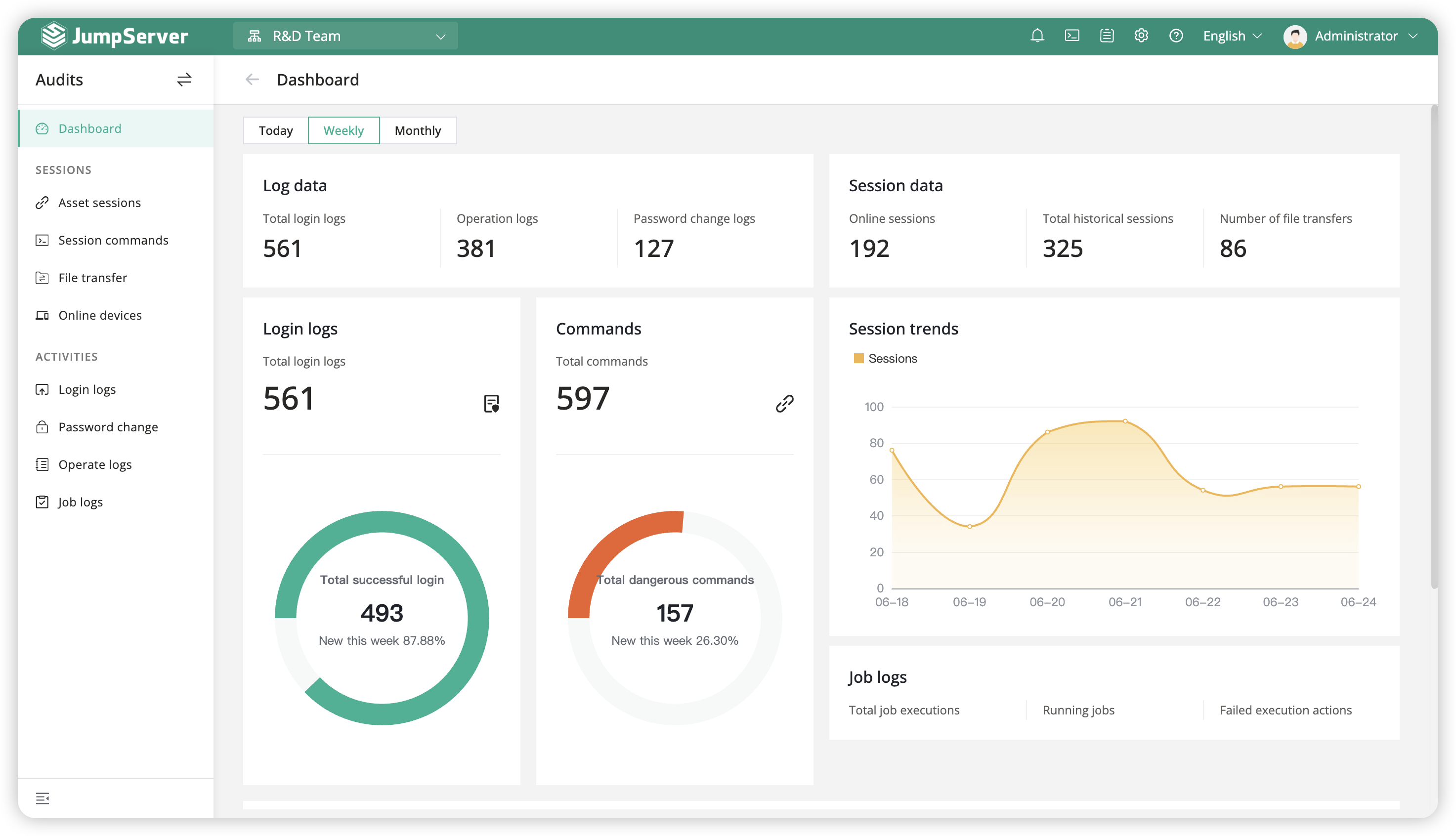Switch views using the Audits swap icon

[x=184, y=79]
